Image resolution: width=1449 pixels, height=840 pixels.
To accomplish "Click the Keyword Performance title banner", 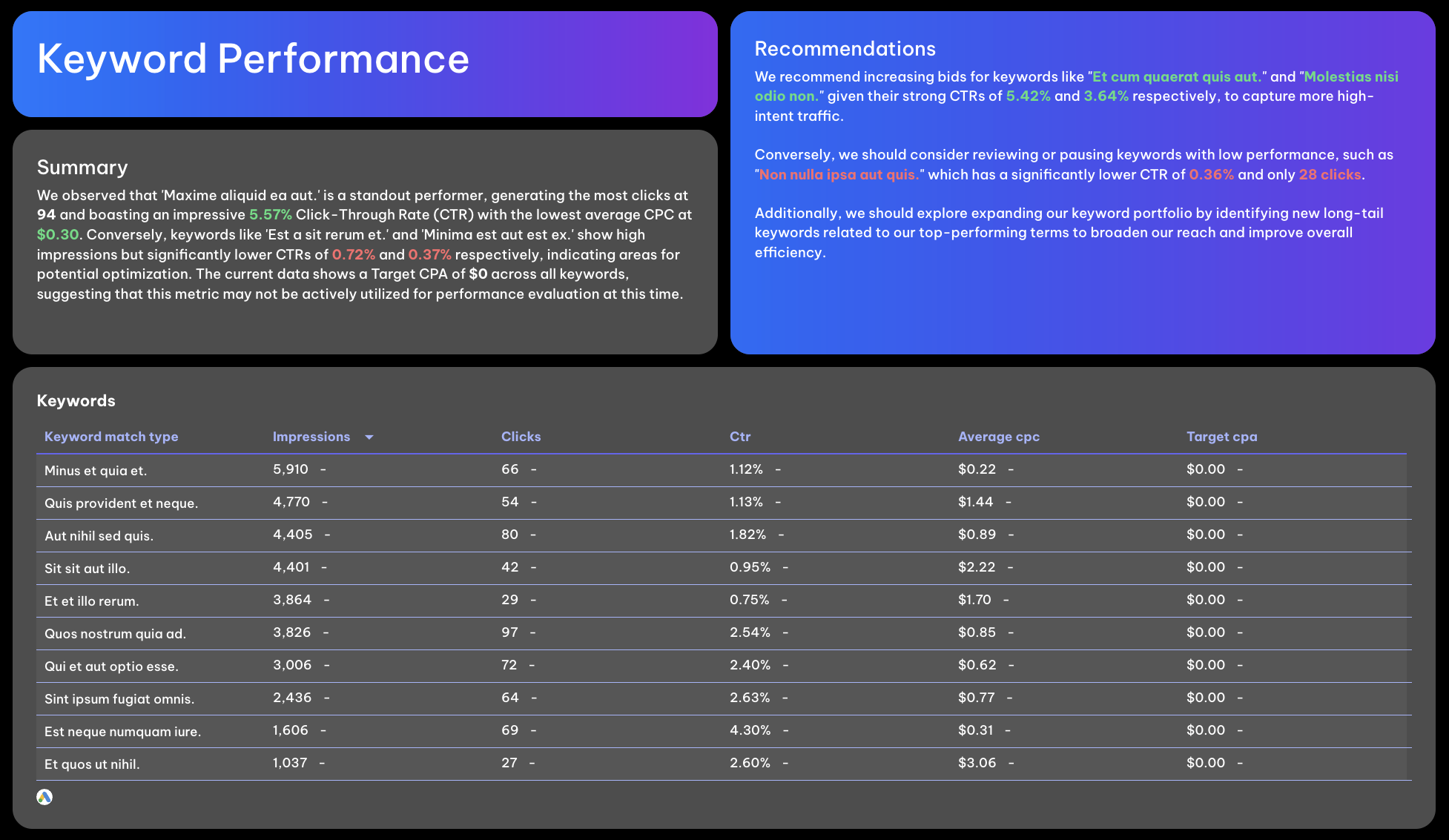I will tap(254, 59).
